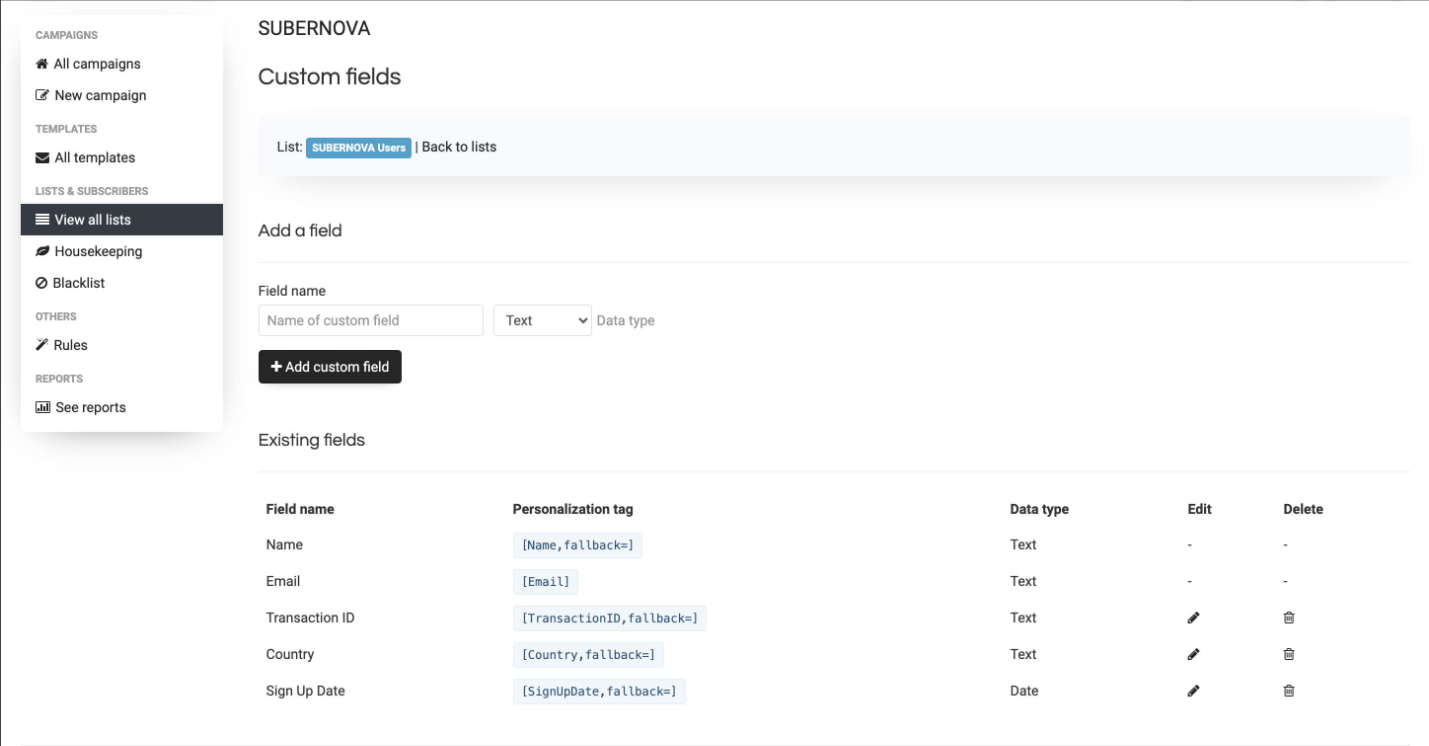Select View all lists menu item
This screenshot has height=746, width=1429.
92,220
